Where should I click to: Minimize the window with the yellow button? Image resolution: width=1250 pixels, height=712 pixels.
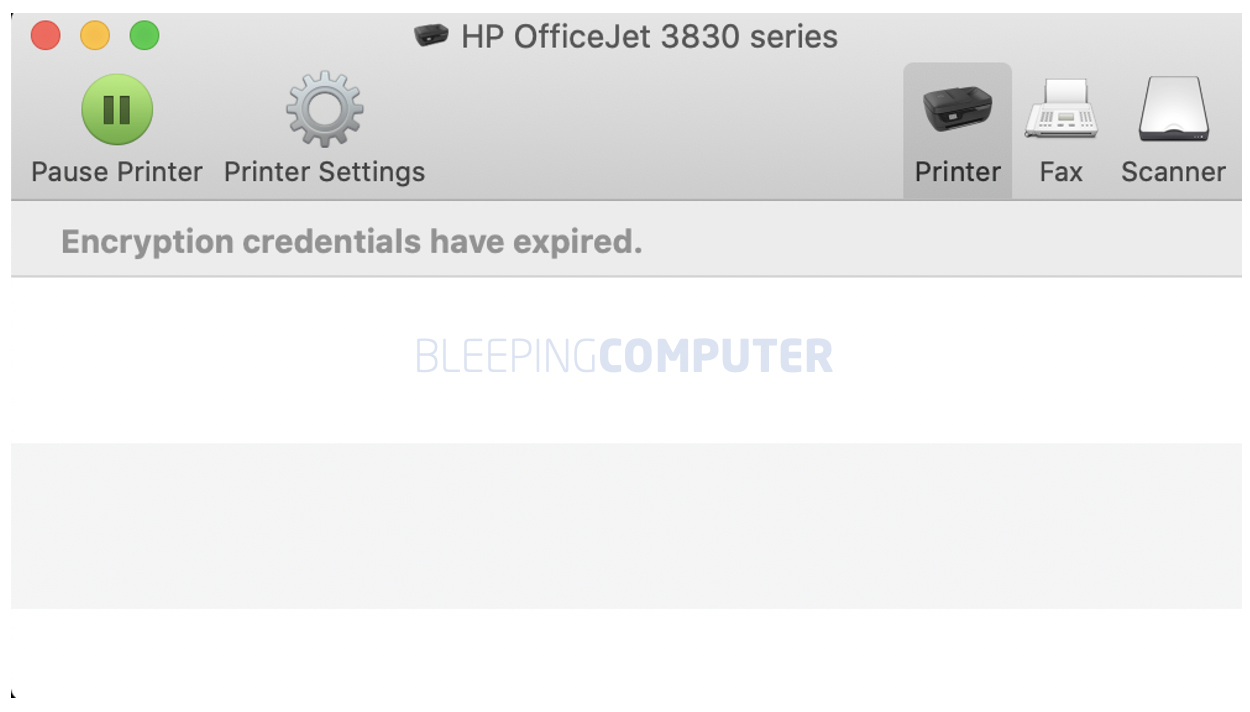tap(95, 36)
